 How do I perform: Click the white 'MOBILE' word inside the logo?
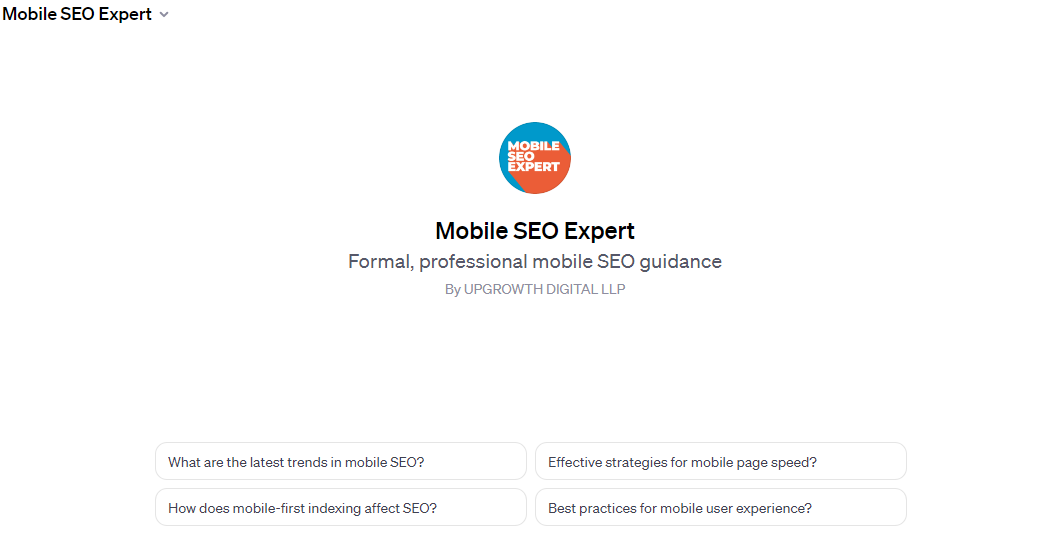tap(533, 146)
